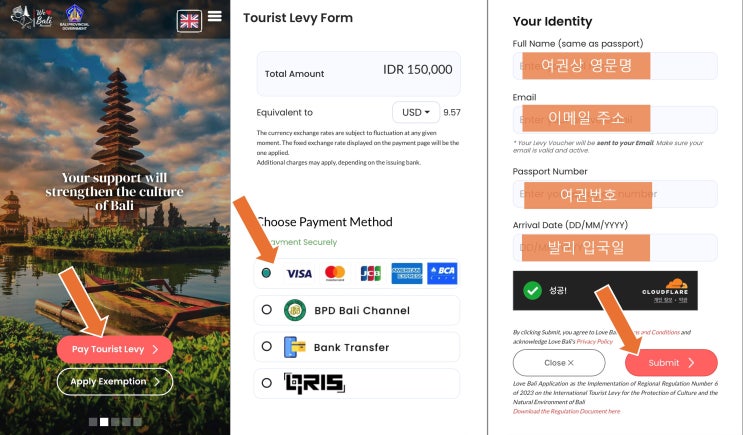Click the Visa card logo
The height and width of the screenshot is (435, 743).
(x=299, y=273)
